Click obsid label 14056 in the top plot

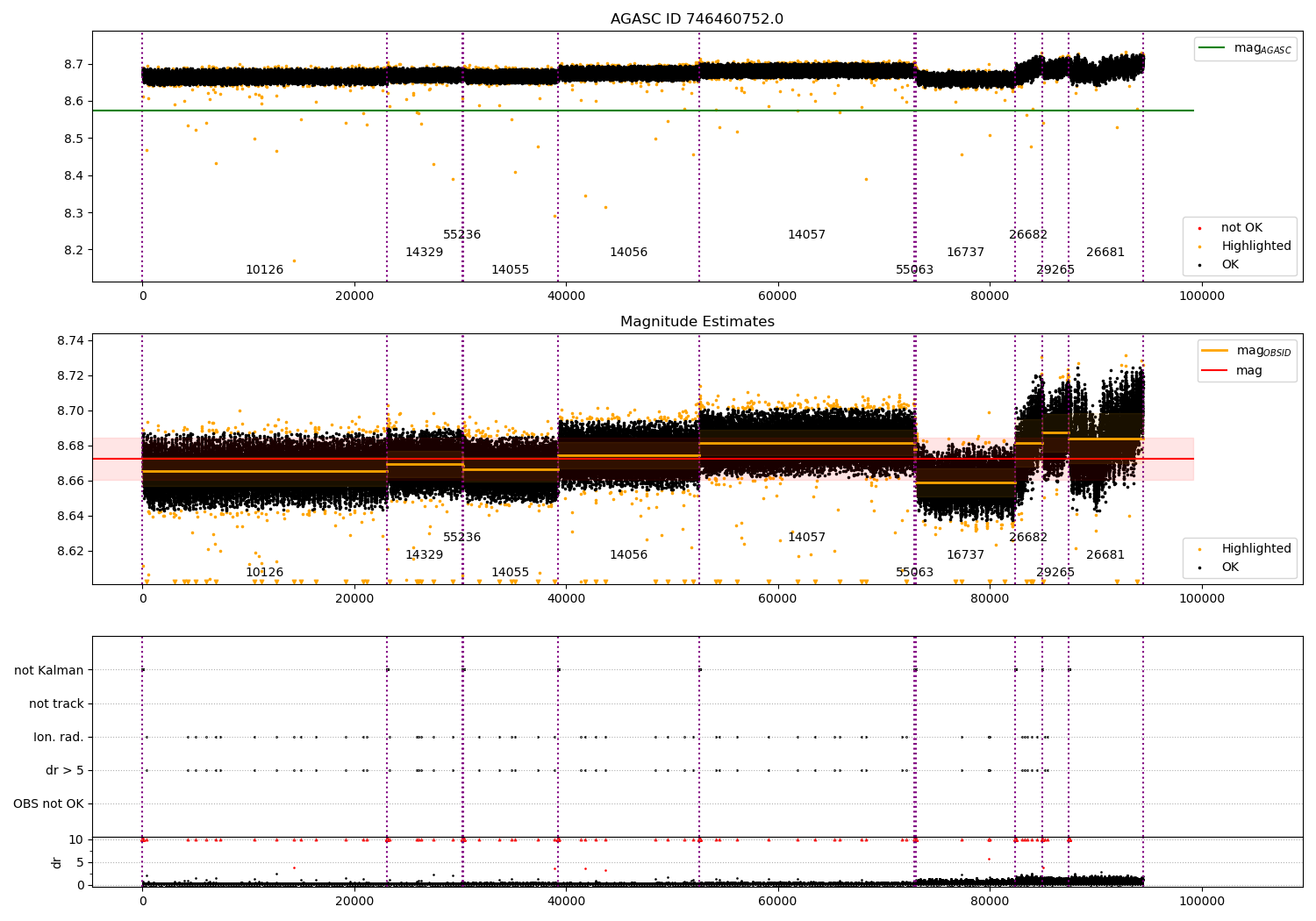pyautogui.click(x=628, y=253)
